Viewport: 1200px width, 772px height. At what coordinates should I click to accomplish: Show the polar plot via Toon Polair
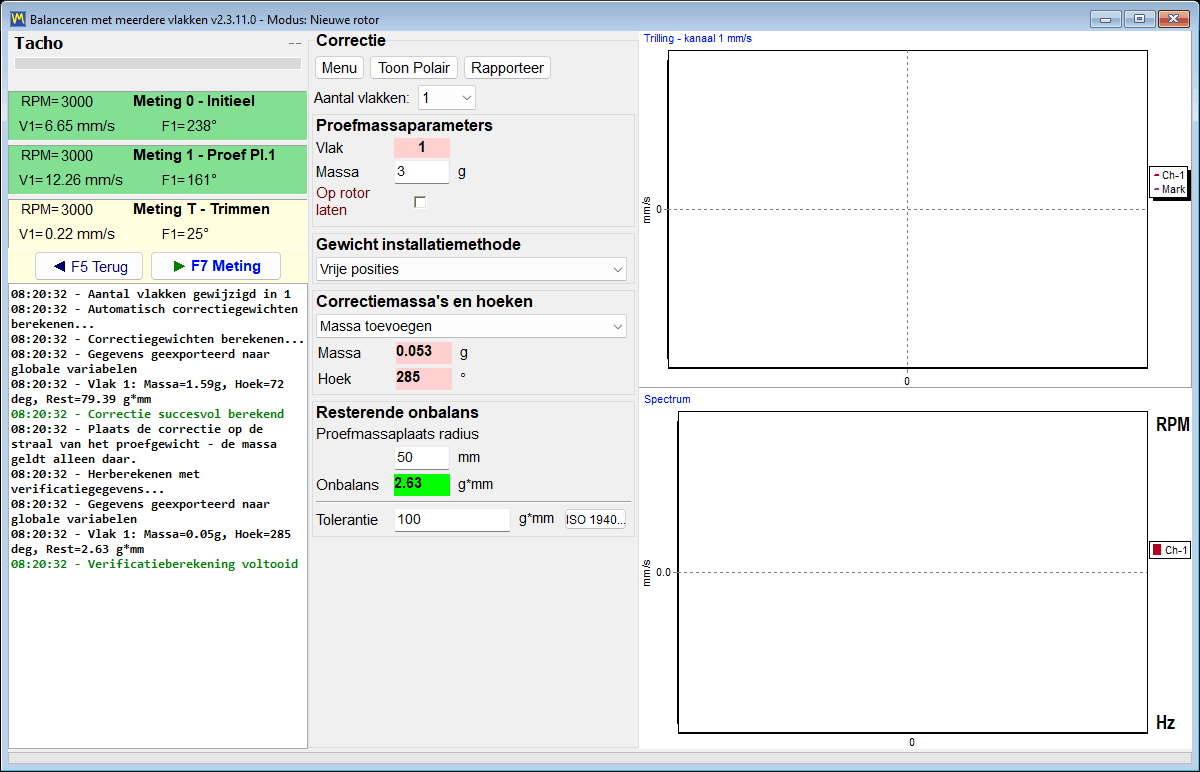pyautogui.click(x=414, y=68)
